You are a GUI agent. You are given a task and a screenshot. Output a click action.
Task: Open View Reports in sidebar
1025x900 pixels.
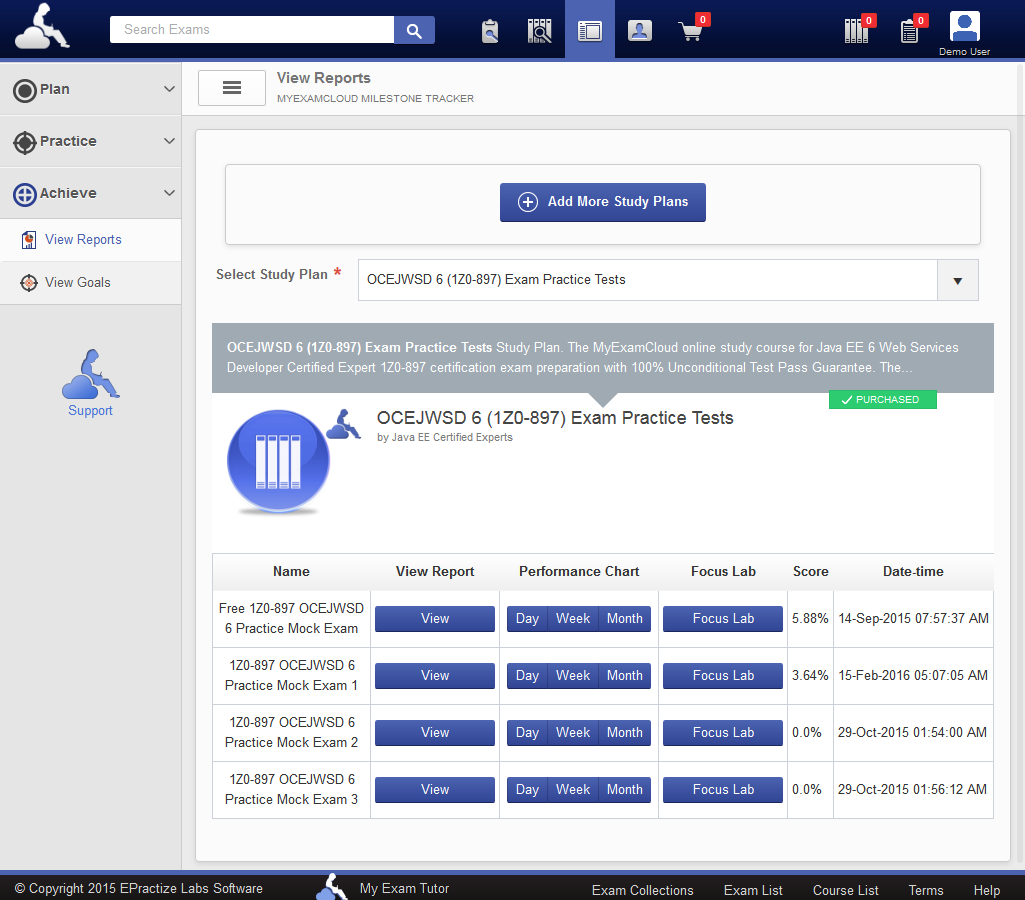pos(83,240)
